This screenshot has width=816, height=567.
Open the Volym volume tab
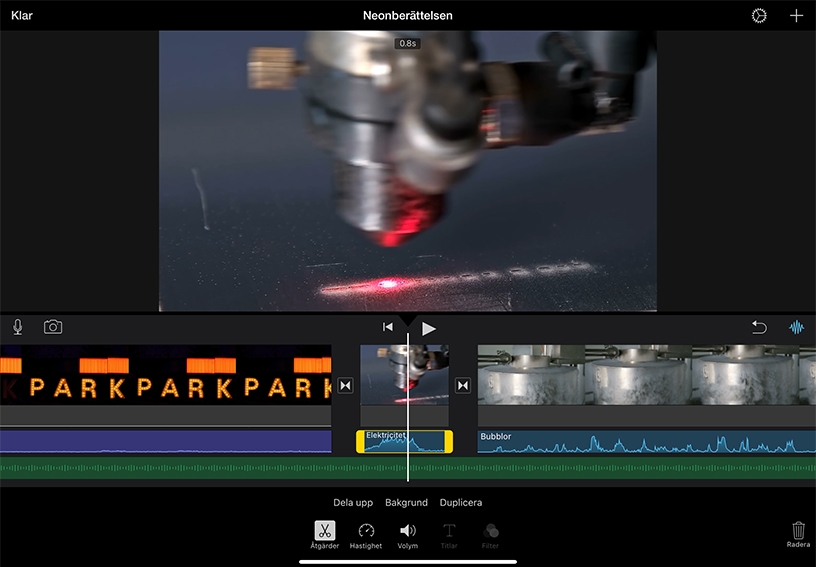(x=407, y=535)
